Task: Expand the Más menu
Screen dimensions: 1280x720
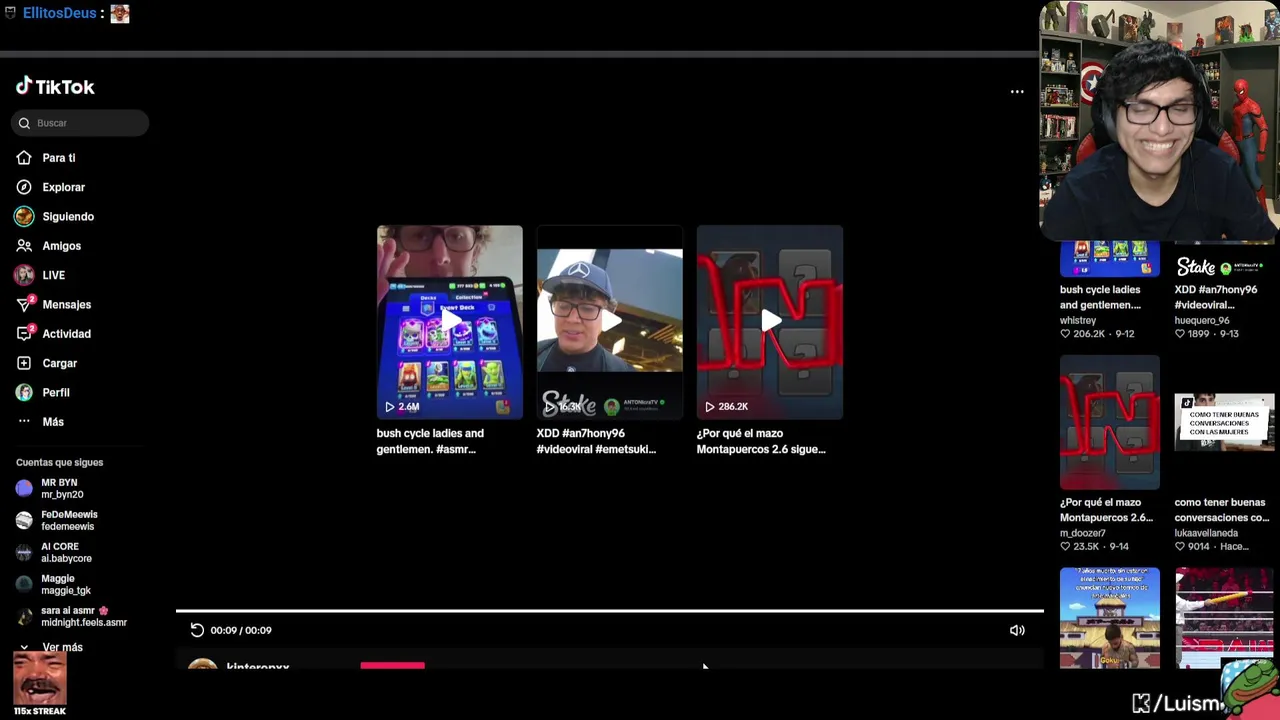Action: 52,422
